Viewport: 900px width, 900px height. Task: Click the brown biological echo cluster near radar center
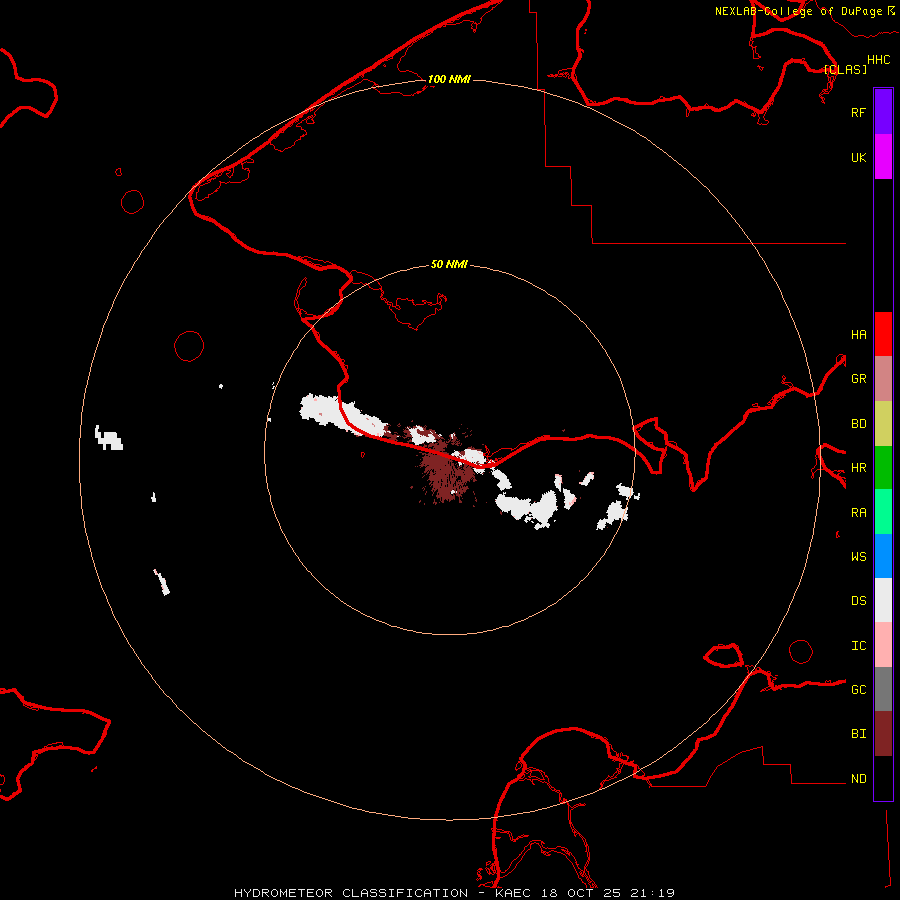[447, 472]
